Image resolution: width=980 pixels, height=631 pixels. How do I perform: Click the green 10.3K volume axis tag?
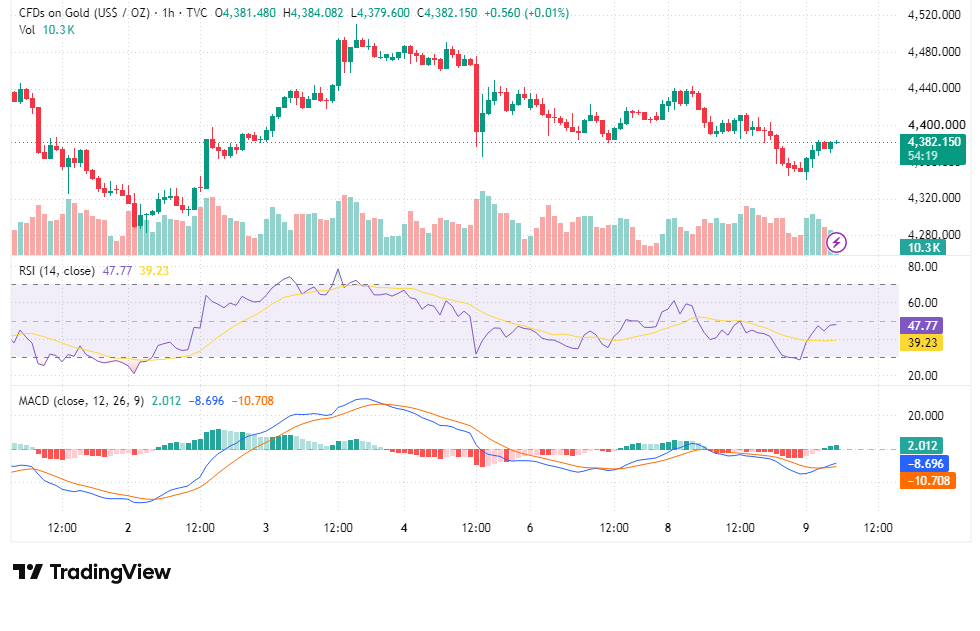(923, 247)
